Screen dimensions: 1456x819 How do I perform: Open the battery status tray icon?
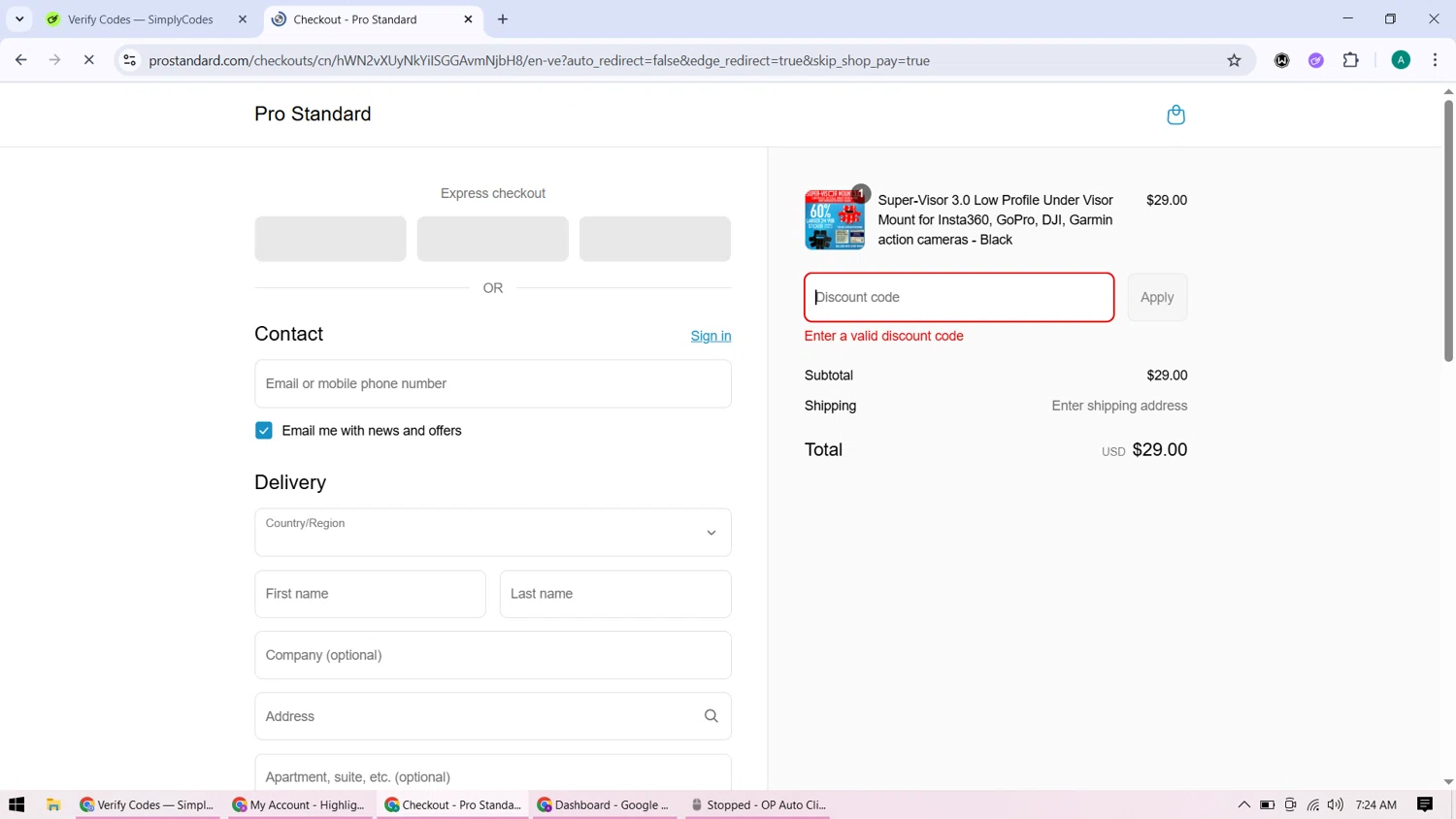click(1267, 804)
